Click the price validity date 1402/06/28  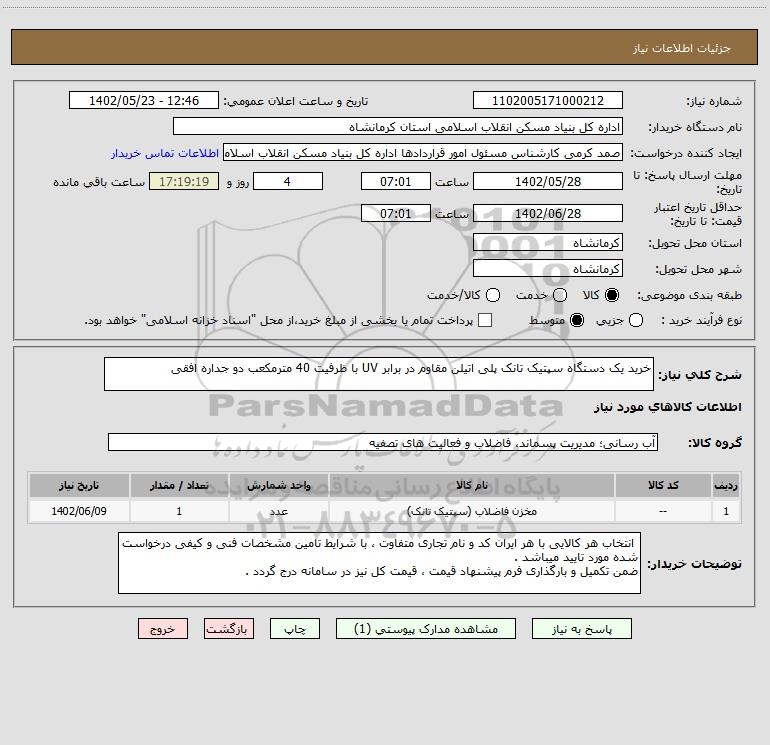pos(548,213)
